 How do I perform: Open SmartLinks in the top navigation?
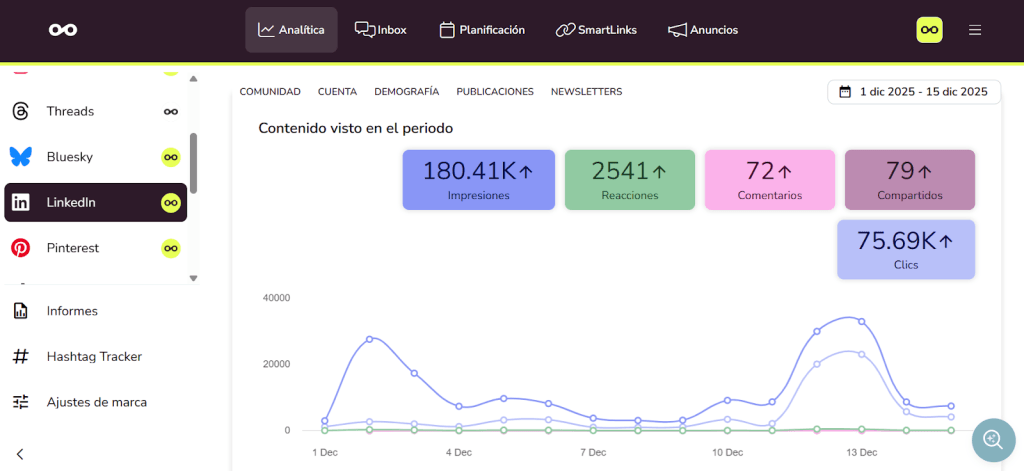click(x=596, y=30)
